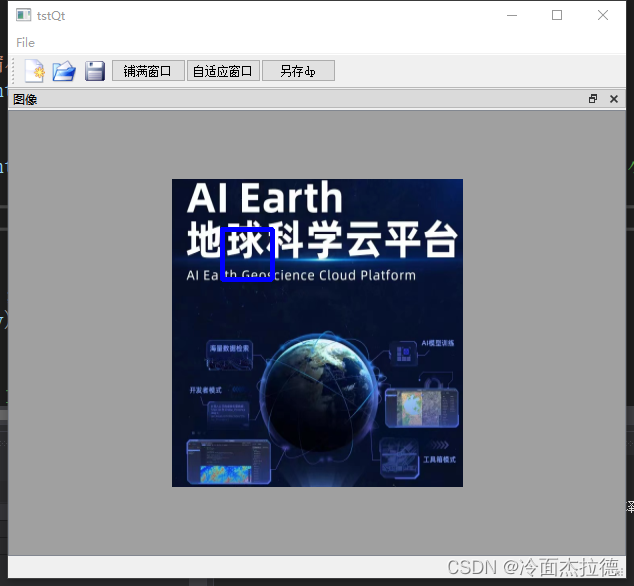The height and width of the screenshot is (586, 634).
Task: Click the 另存dp button
Action: pyautogui.click(x=298, y=71)
